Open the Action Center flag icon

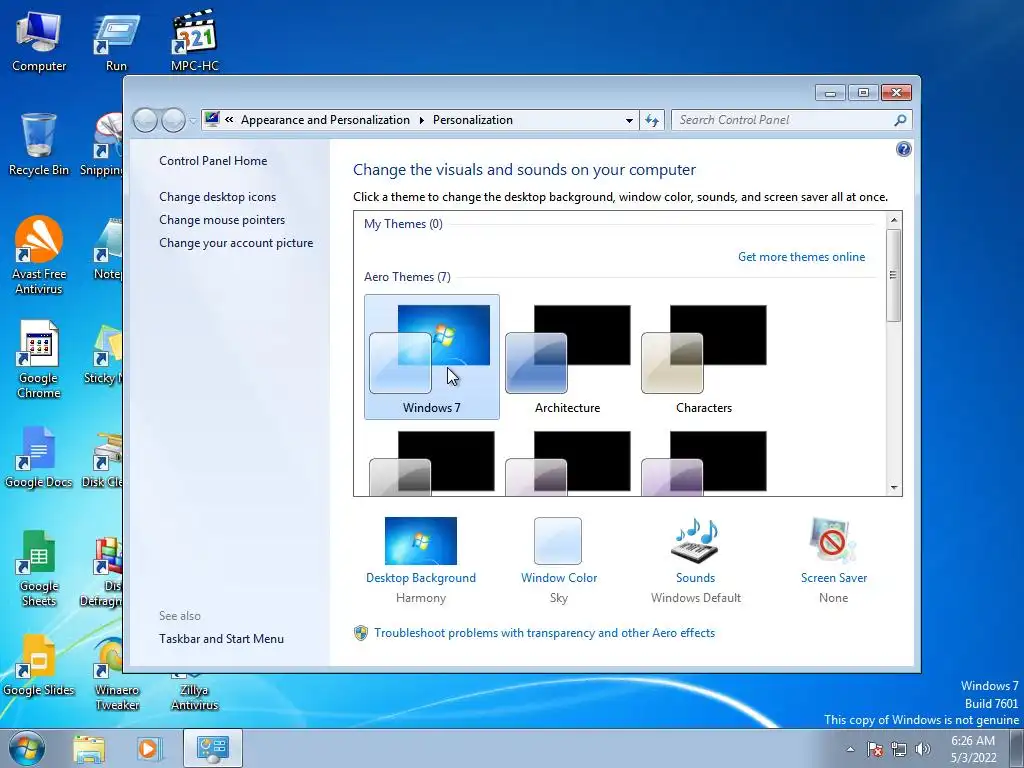click(x=875, y=749)
